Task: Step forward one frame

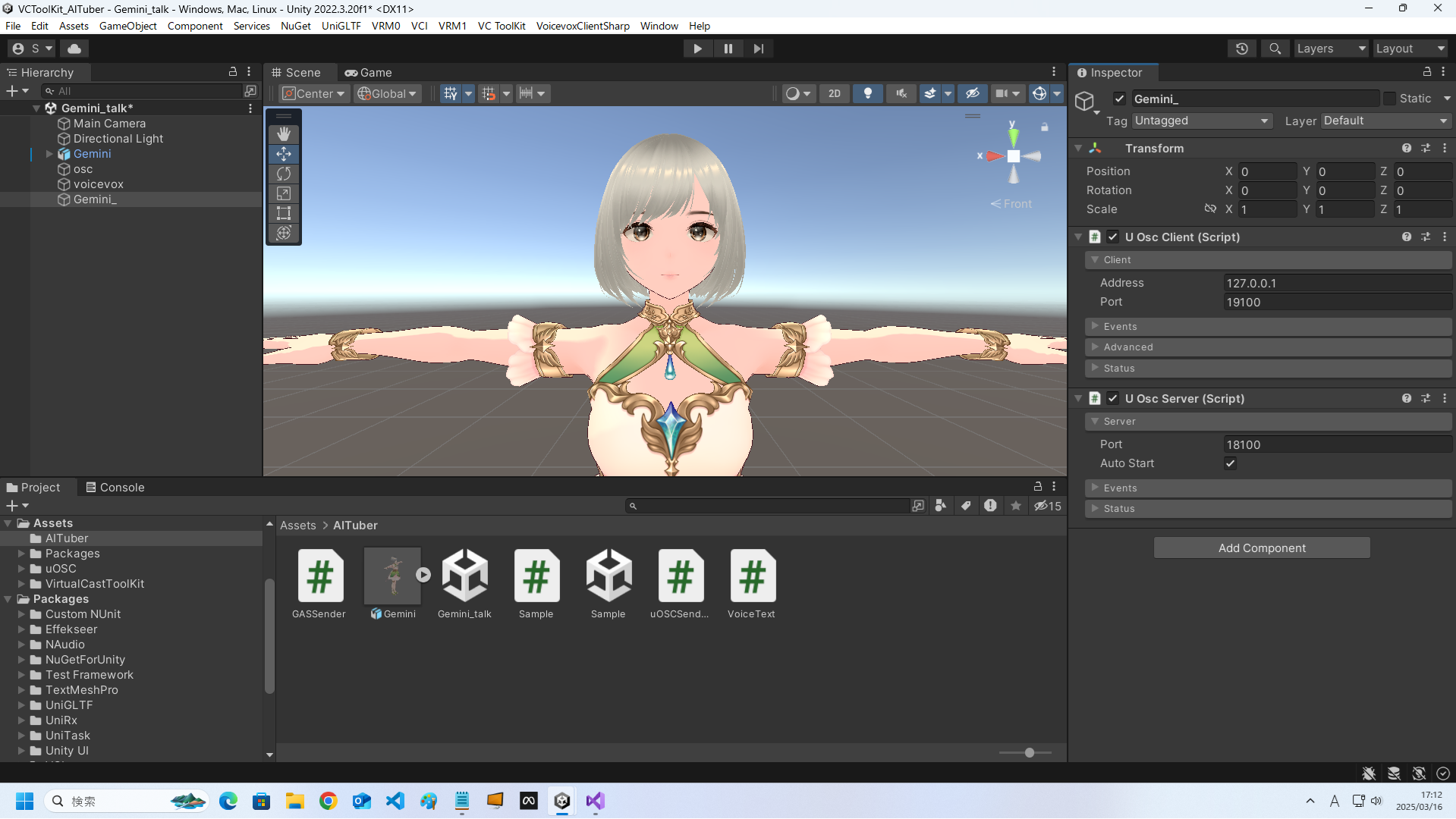Action: point(759,49)
